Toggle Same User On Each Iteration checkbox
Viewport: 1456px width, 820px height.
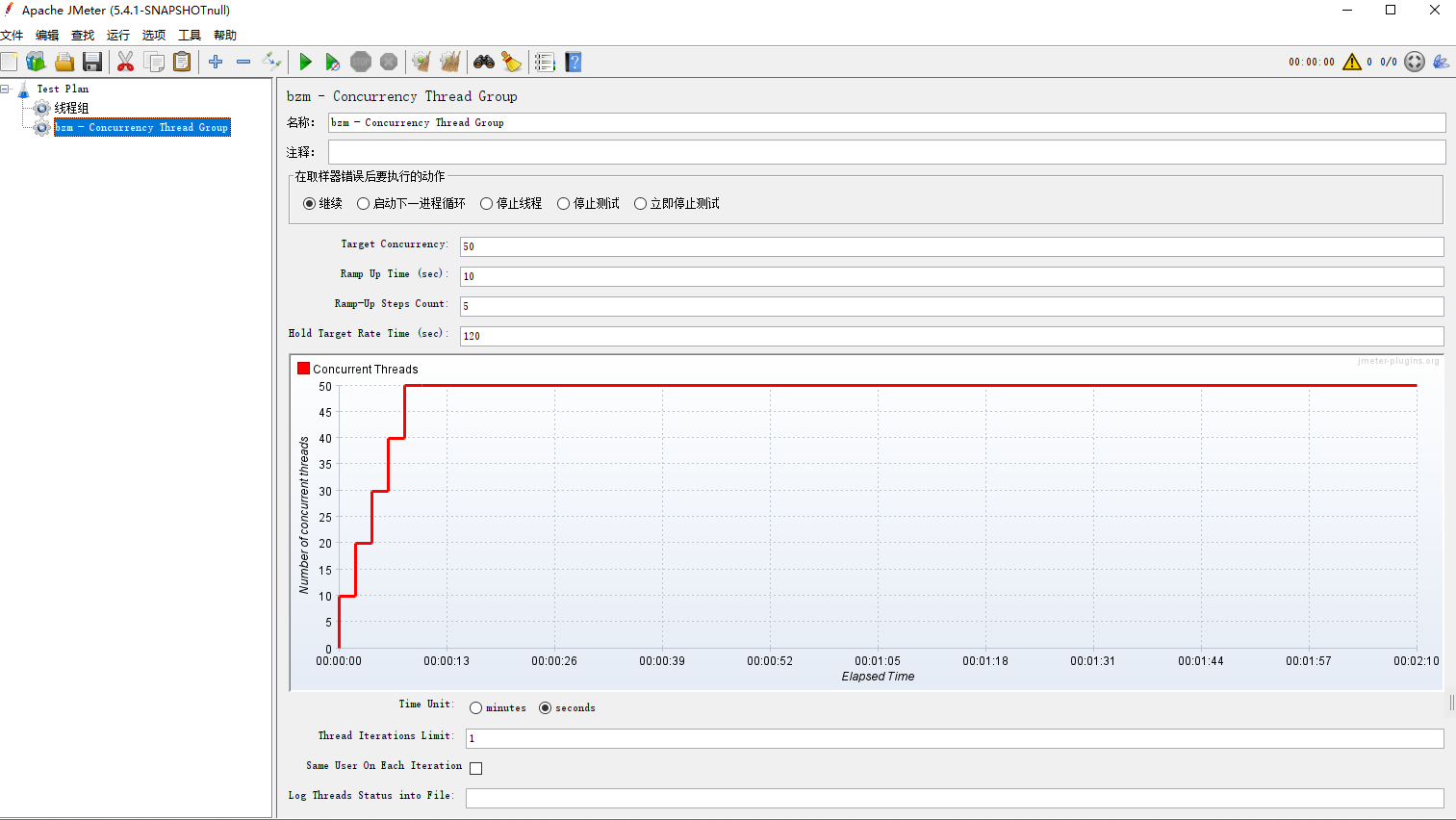[x=475, y=768]
